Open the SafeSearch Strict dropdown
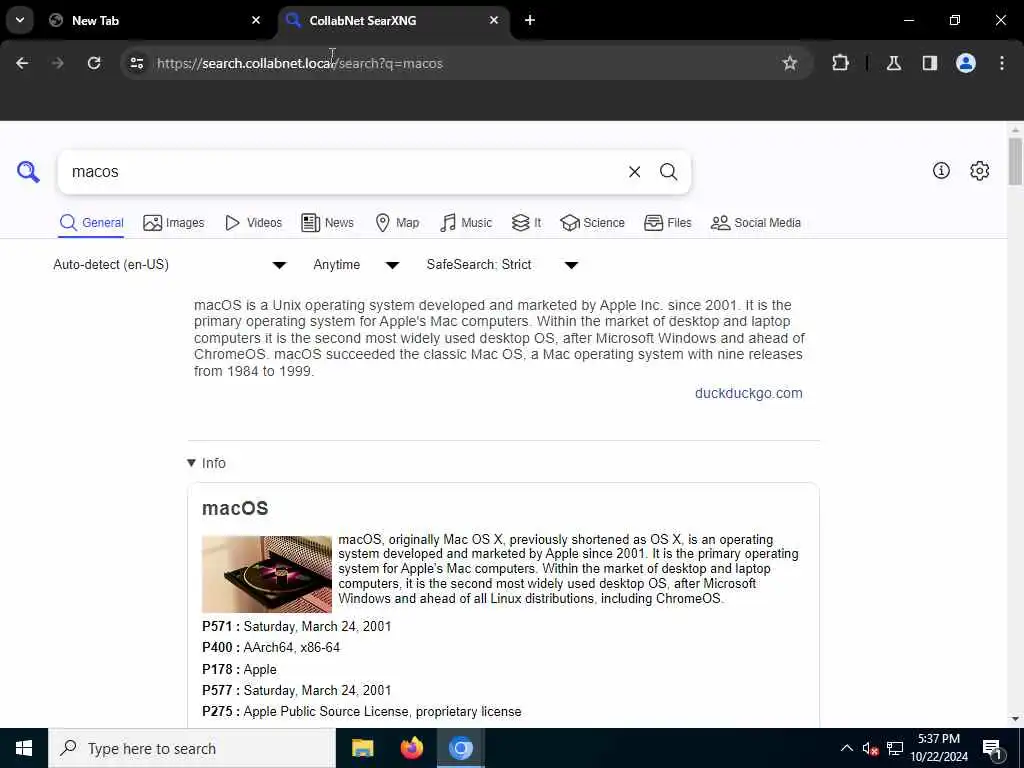The height and width of the screenshot is (768, 1024). pyautogui.click(x=502, y=264)
